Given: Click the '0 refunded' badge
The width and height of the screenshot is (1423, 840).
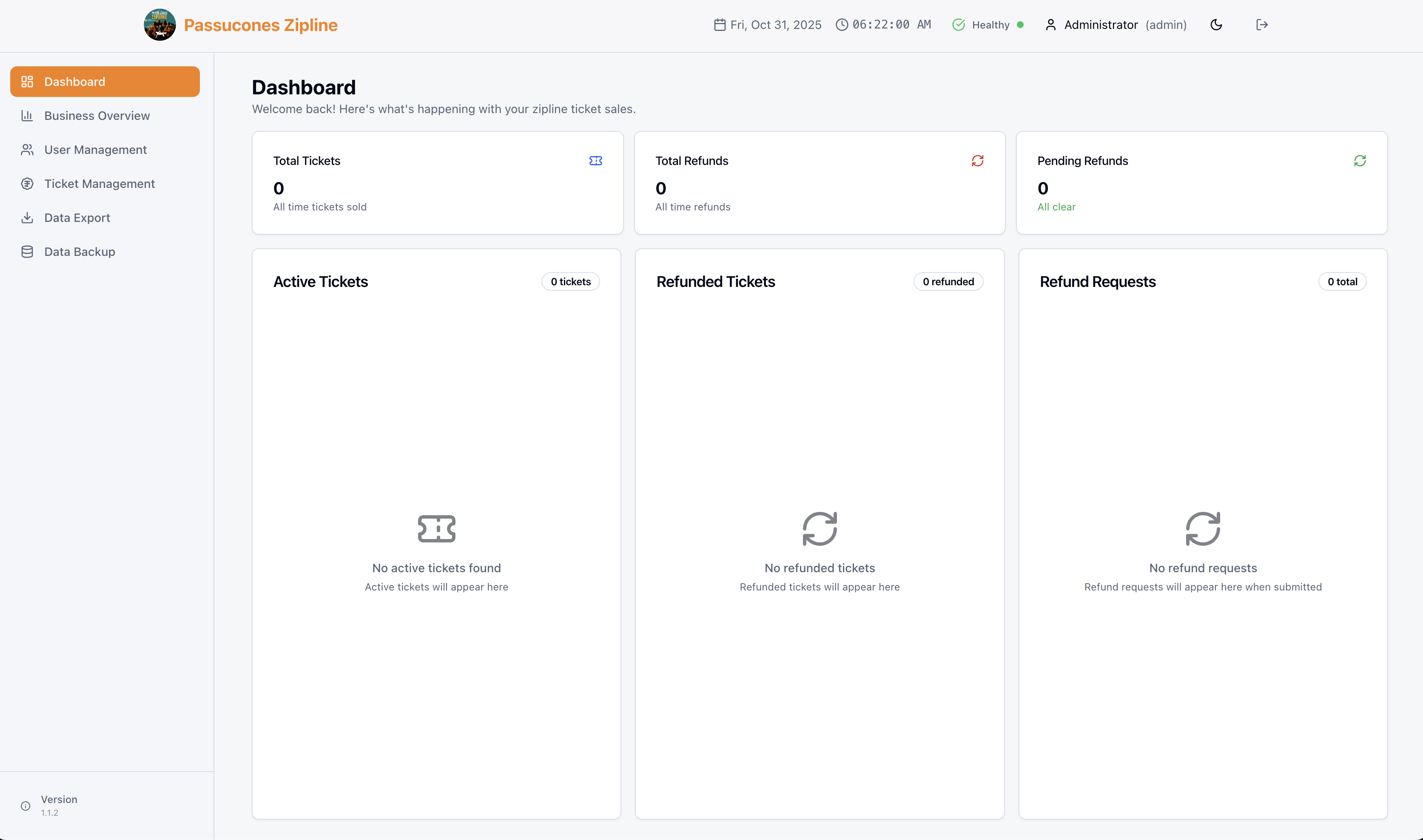Looking at the screenshot, I should point(948,282).
